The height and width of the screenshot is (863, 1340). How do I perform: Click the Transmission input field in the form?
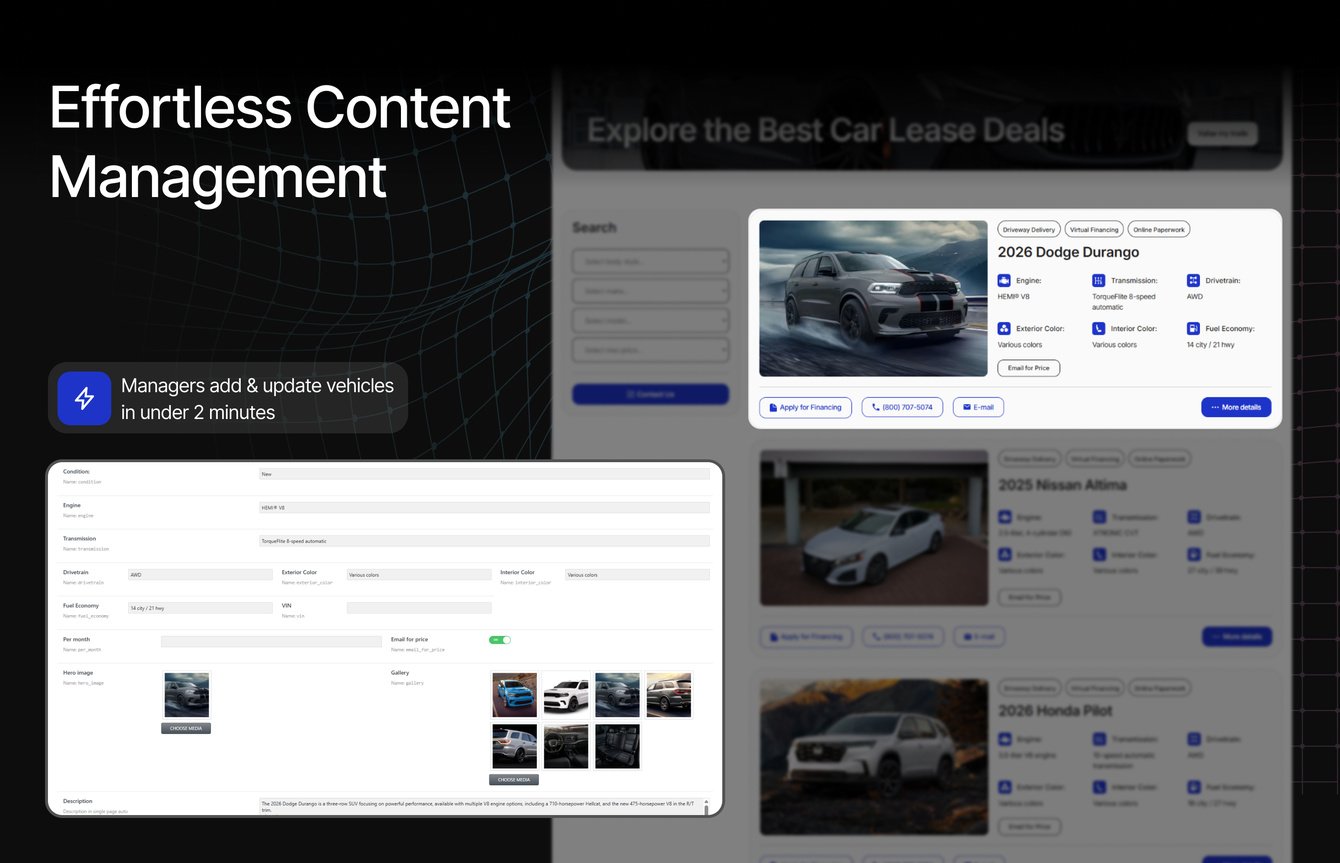click(x=484, y=541)
